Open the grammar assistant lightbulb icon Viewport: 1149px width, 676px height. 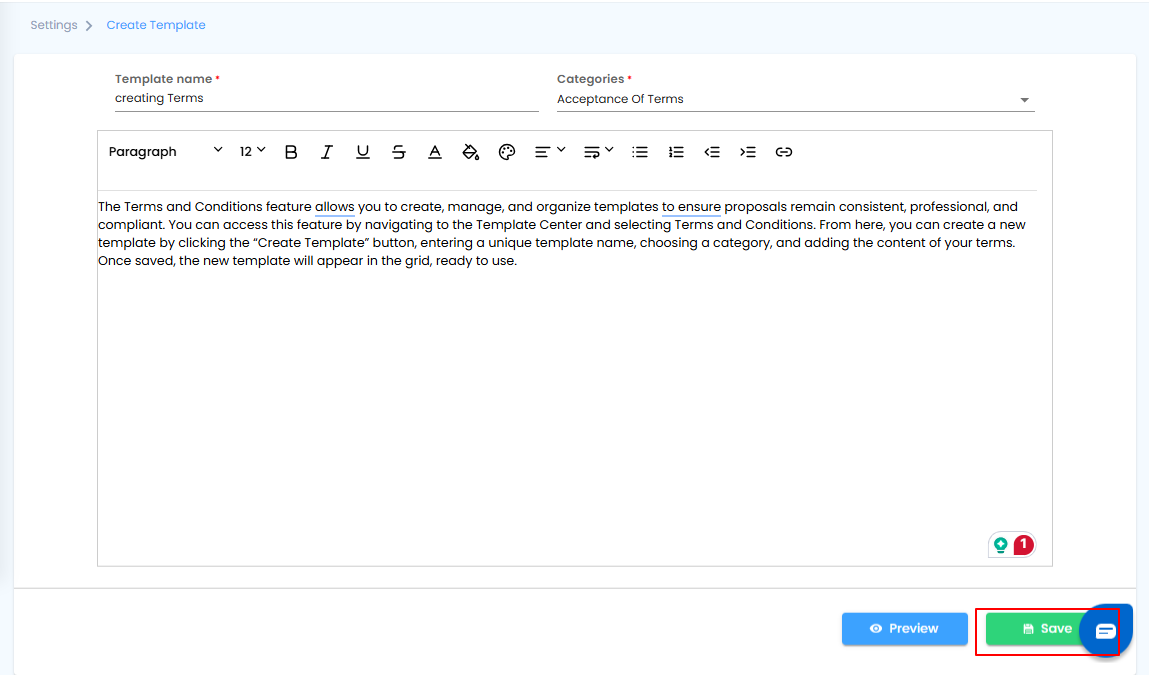1000,545
